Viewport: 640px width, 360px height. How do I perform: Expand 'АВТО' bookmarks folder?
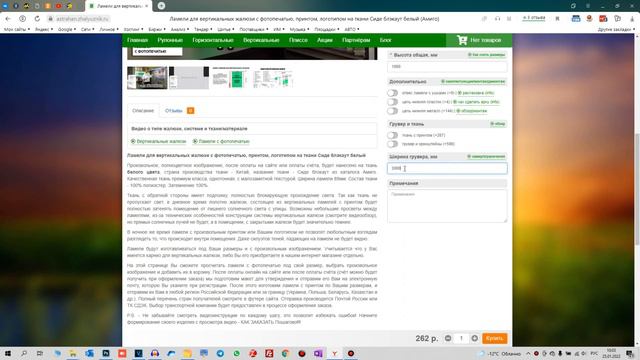352,29
